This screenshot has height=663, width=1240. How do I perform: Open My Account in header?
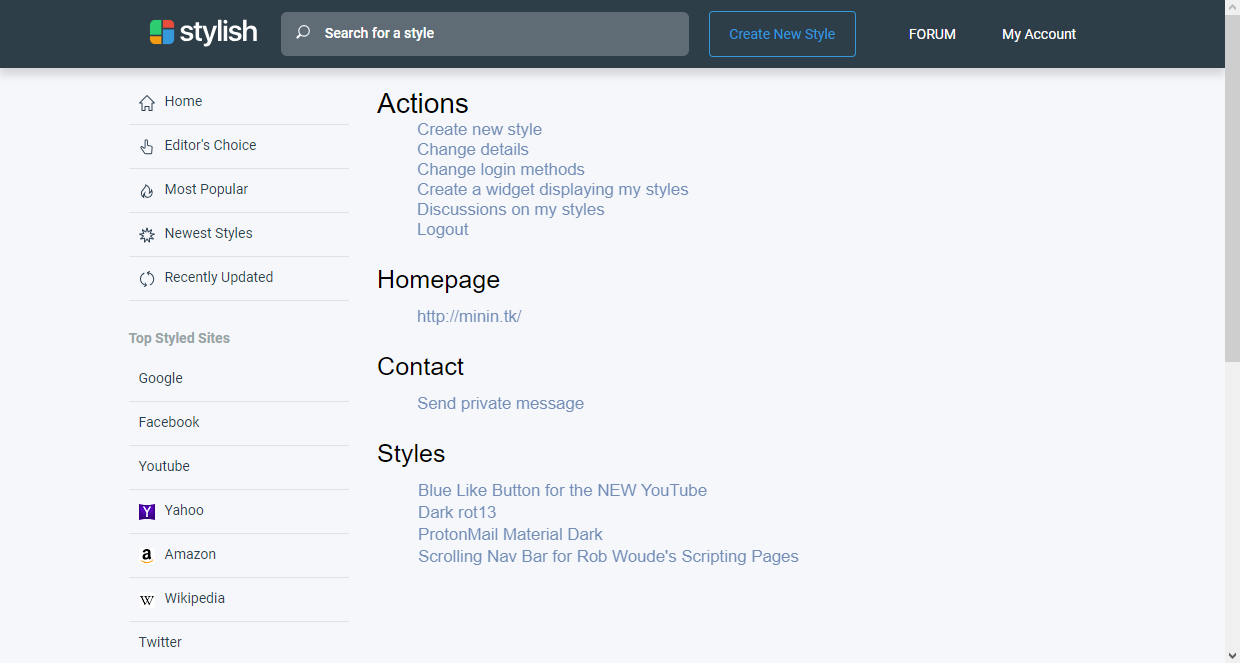click(1039, 34)
